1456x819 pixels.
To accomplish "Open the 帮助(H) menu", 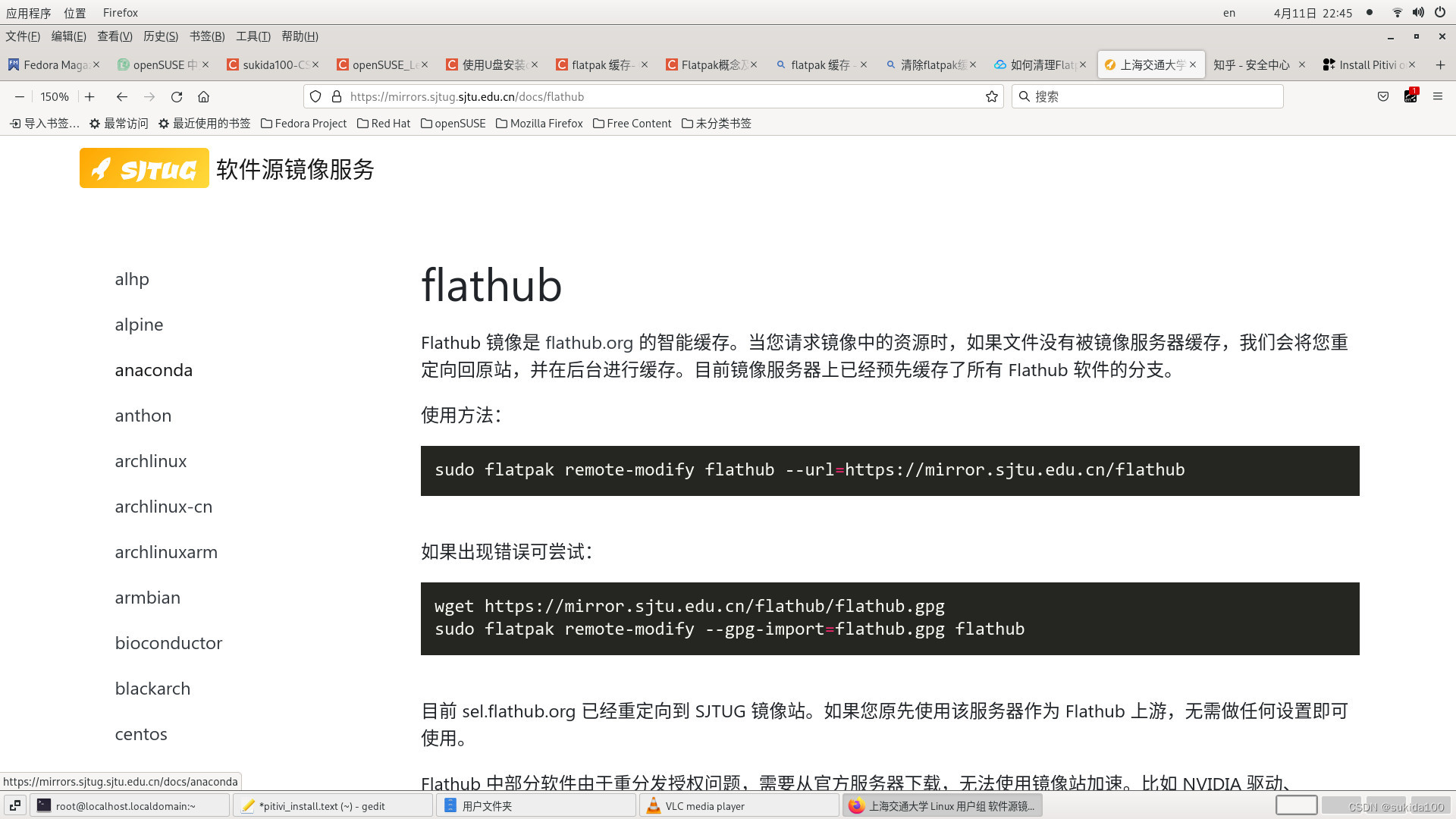I will click(300, 36).
